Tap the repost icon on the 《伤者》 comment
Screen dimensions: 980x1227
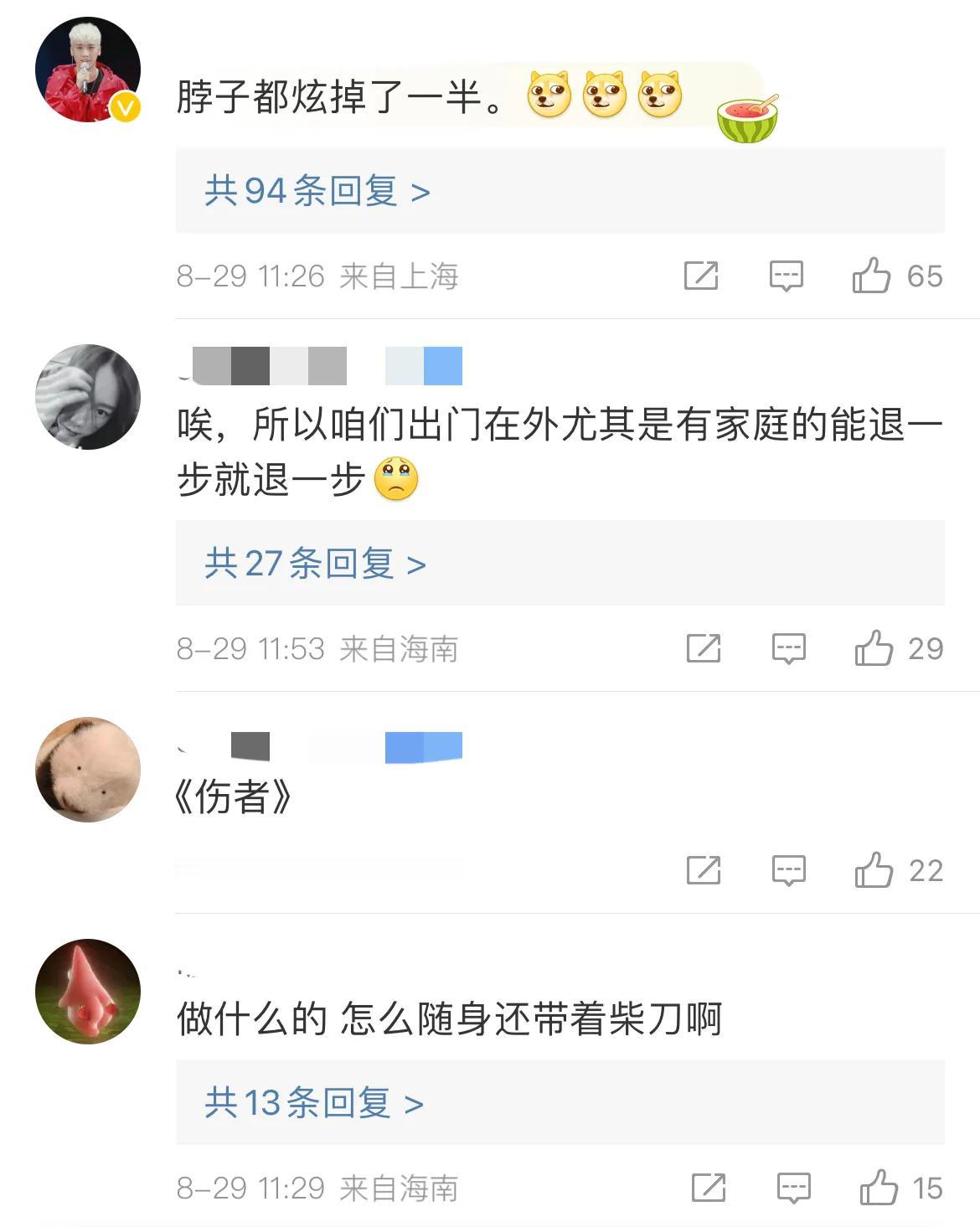point(704,870)
